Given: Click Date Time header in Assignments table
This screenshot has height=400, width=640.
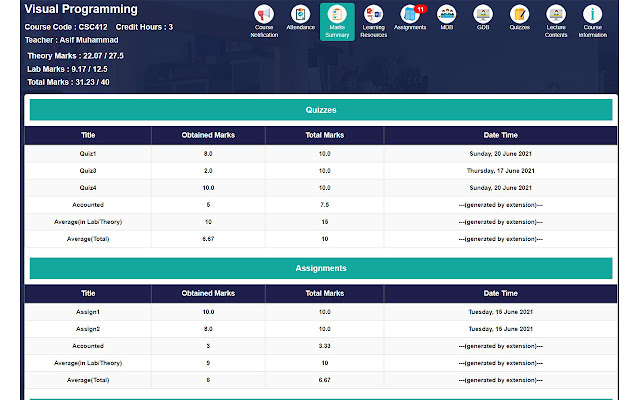Looking at the screenshot, I should [500, 294].
